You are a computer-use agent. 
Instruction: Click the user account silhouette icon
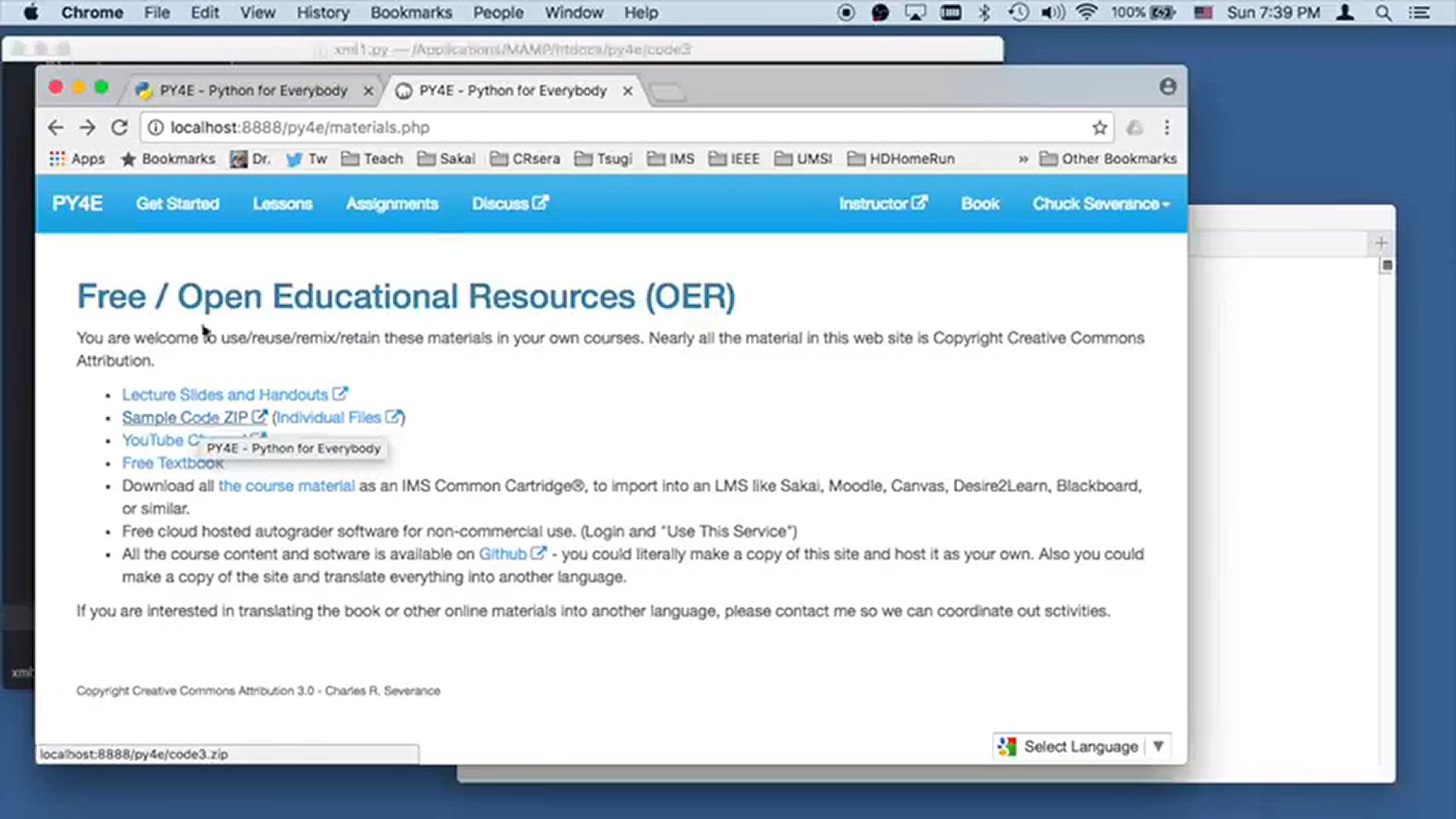1345,12
